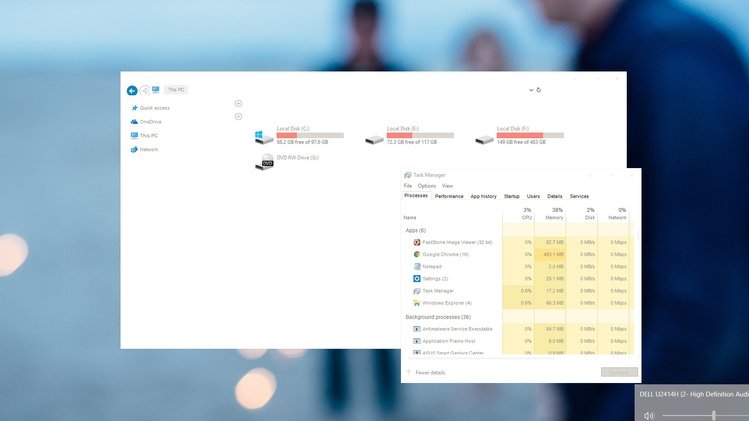
Task: Open Quick access in Explorer sidebar
Action: [154, 108]
